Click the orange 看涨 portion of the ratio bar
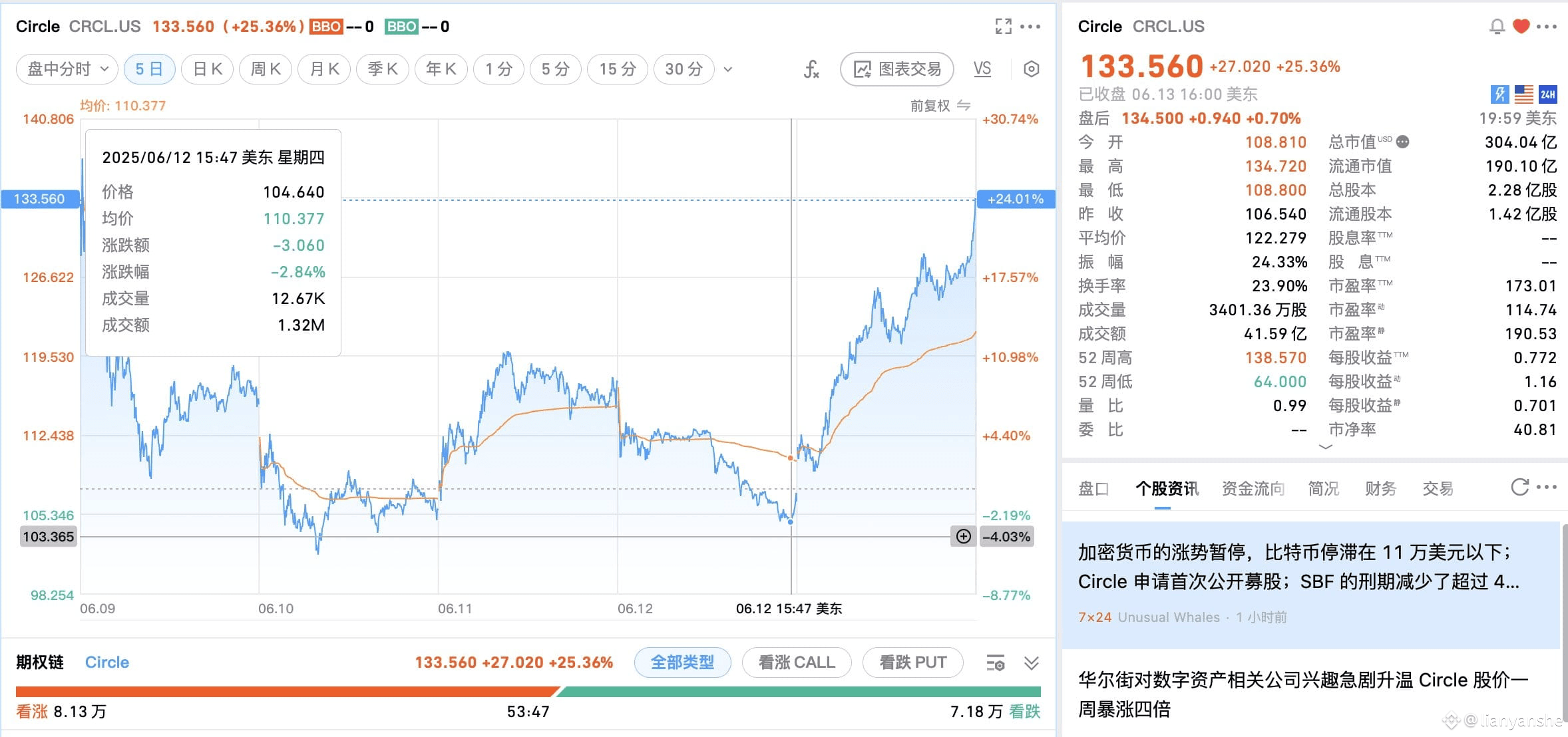This screenshot has width=1568, height=737. (x=287, y=692)
